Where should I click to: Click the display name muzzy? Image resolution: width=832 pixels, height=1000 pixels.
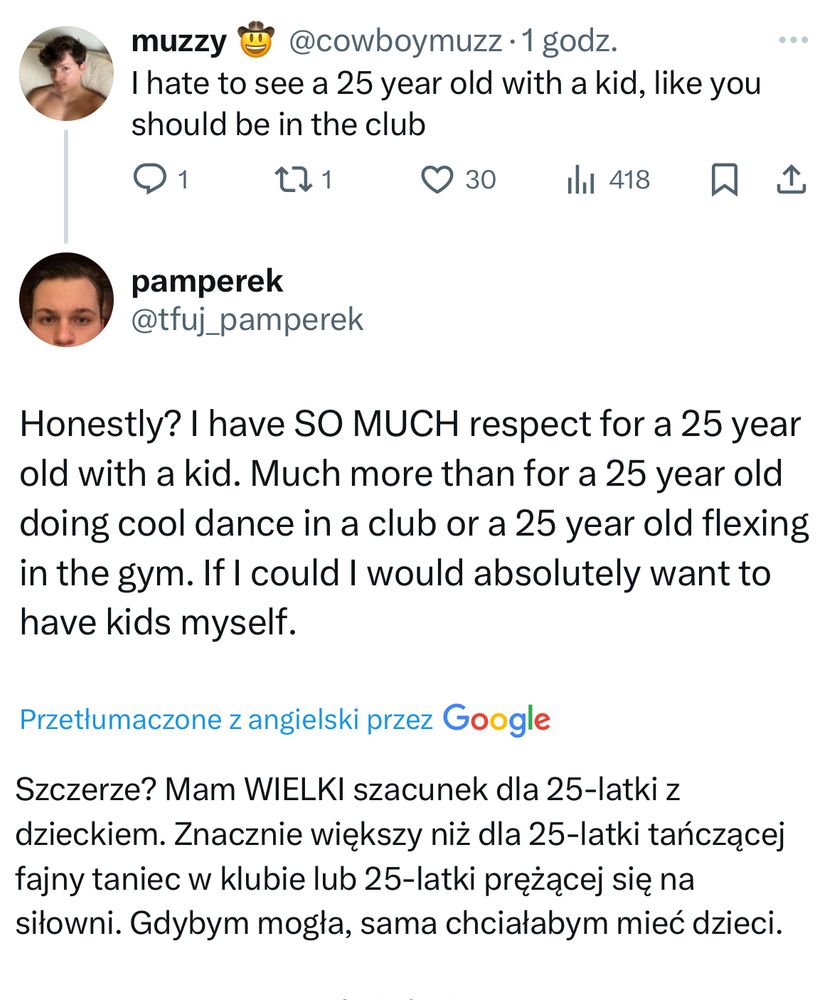(x=178, y=42)
